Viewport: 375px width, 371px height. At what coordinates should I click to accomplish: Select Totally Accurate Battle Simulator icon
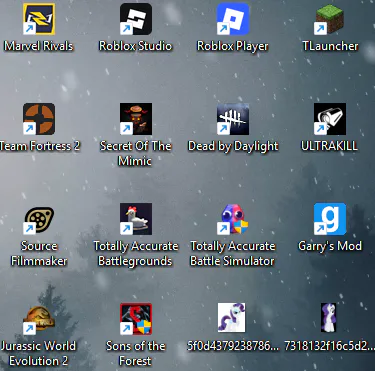coord(233,219)
